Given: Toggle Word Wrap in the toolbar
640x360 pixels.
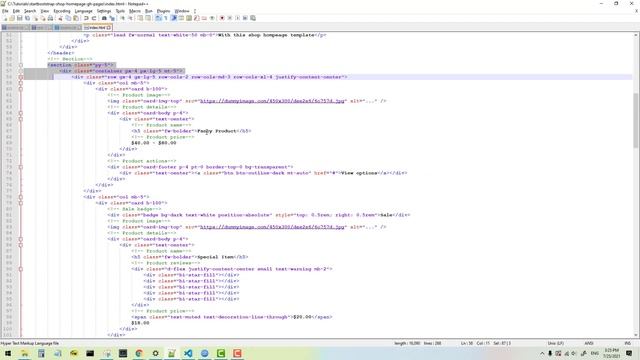Looking at the screenshot, I should (x=158, y=18).
